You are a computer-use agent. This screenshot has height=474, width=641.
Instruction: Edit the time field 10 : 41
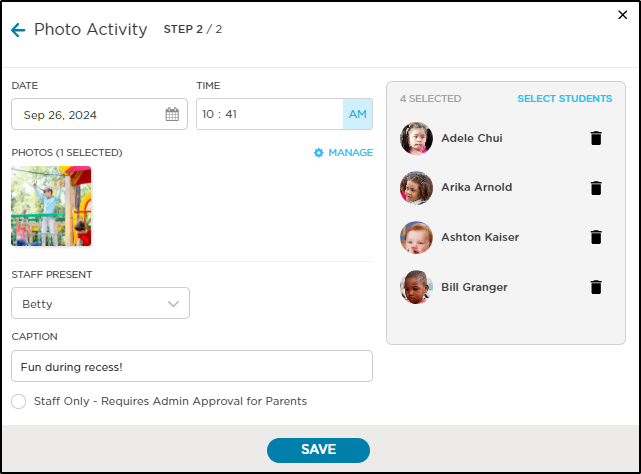click(x=270, y=114)
